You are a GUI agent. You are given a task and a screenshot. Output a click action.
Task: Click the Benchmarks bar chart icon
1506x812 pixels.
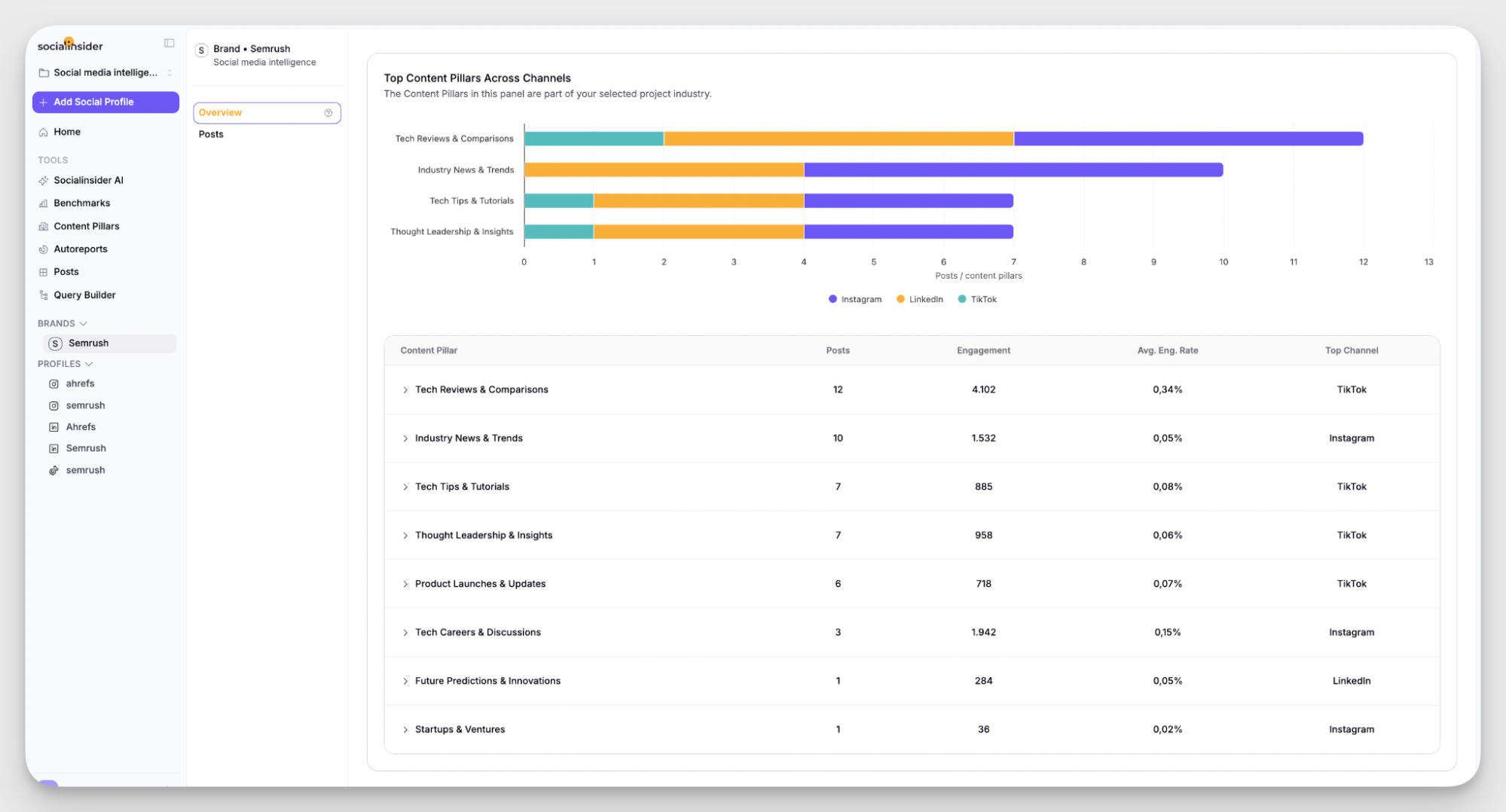click(x=44, y=203)
